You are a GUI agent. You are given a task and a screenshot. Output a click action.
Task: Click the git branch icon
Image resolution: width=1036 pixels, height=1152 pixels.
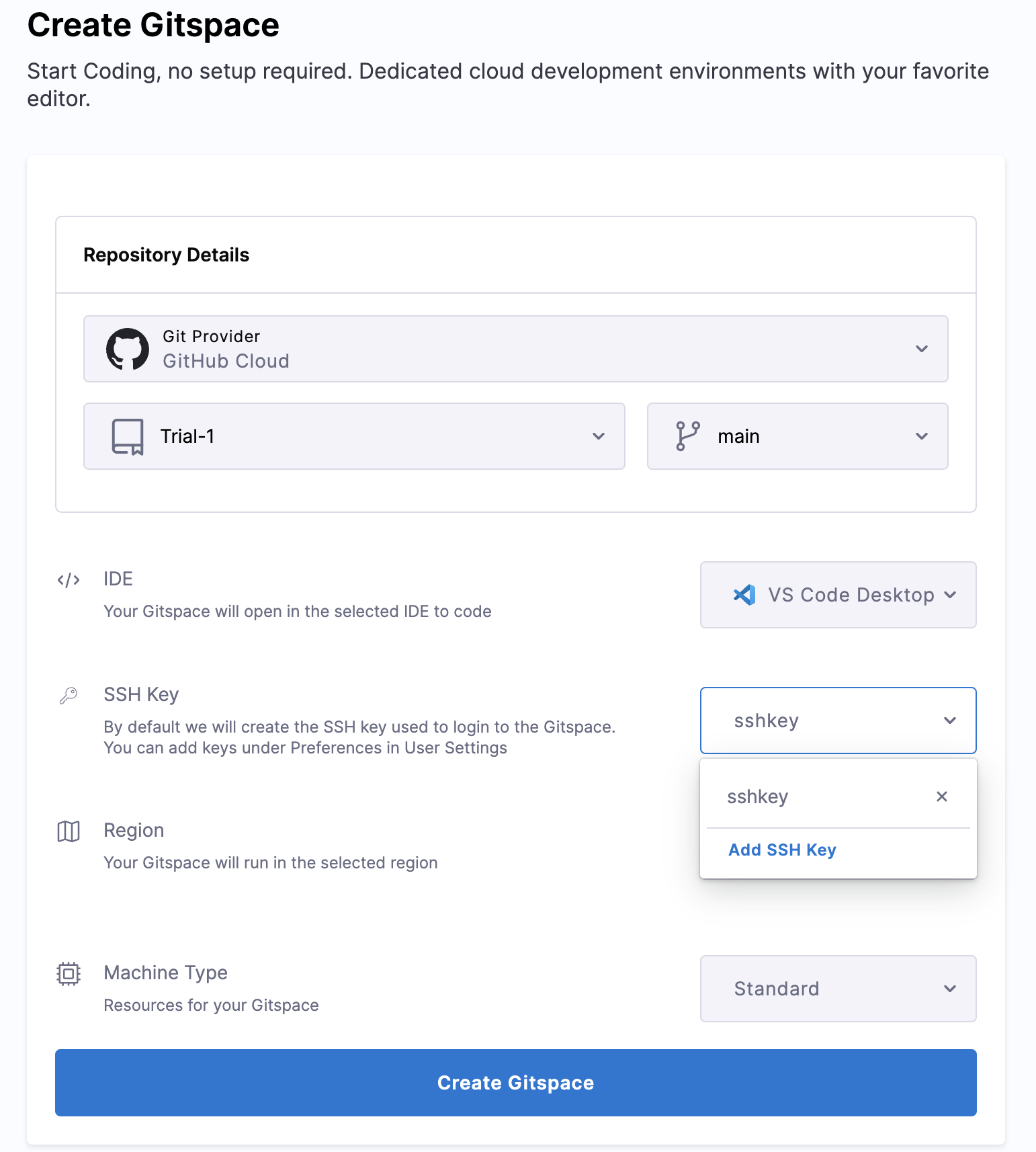point(687,436)
